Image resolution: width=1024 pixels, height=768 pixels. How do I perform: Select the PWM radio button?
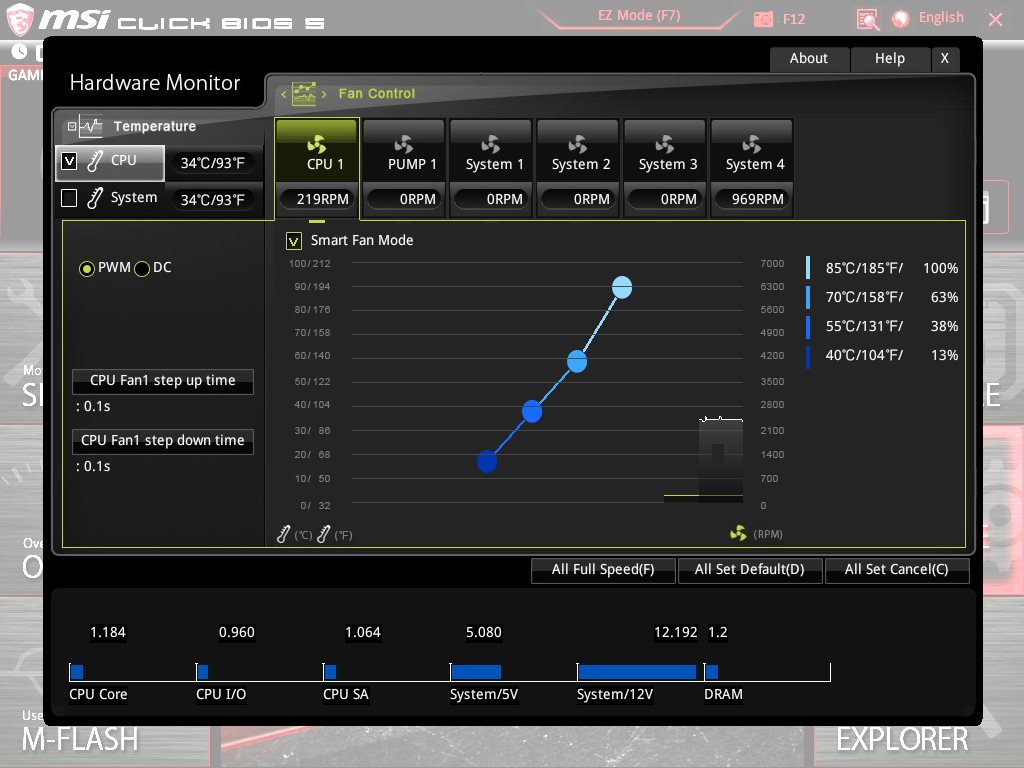(x=86, y=268)
